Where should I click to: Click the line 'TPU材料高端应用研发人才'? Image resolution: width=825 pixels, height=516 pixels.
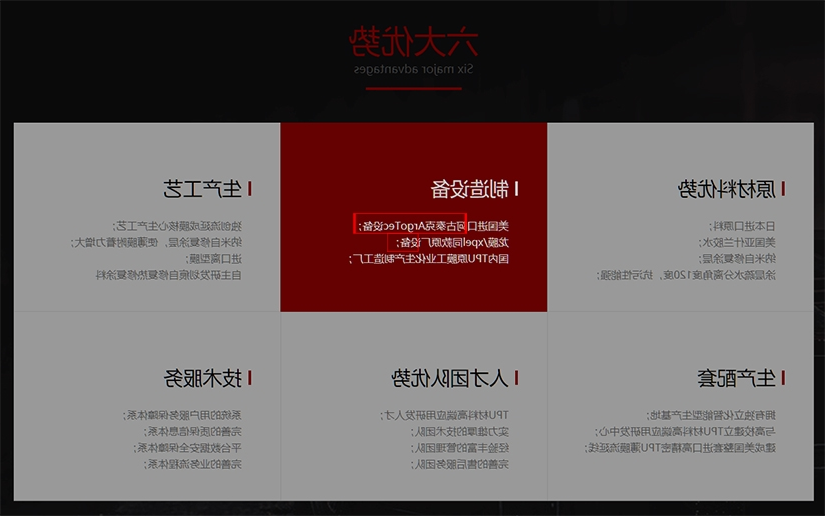coord(445,416)
